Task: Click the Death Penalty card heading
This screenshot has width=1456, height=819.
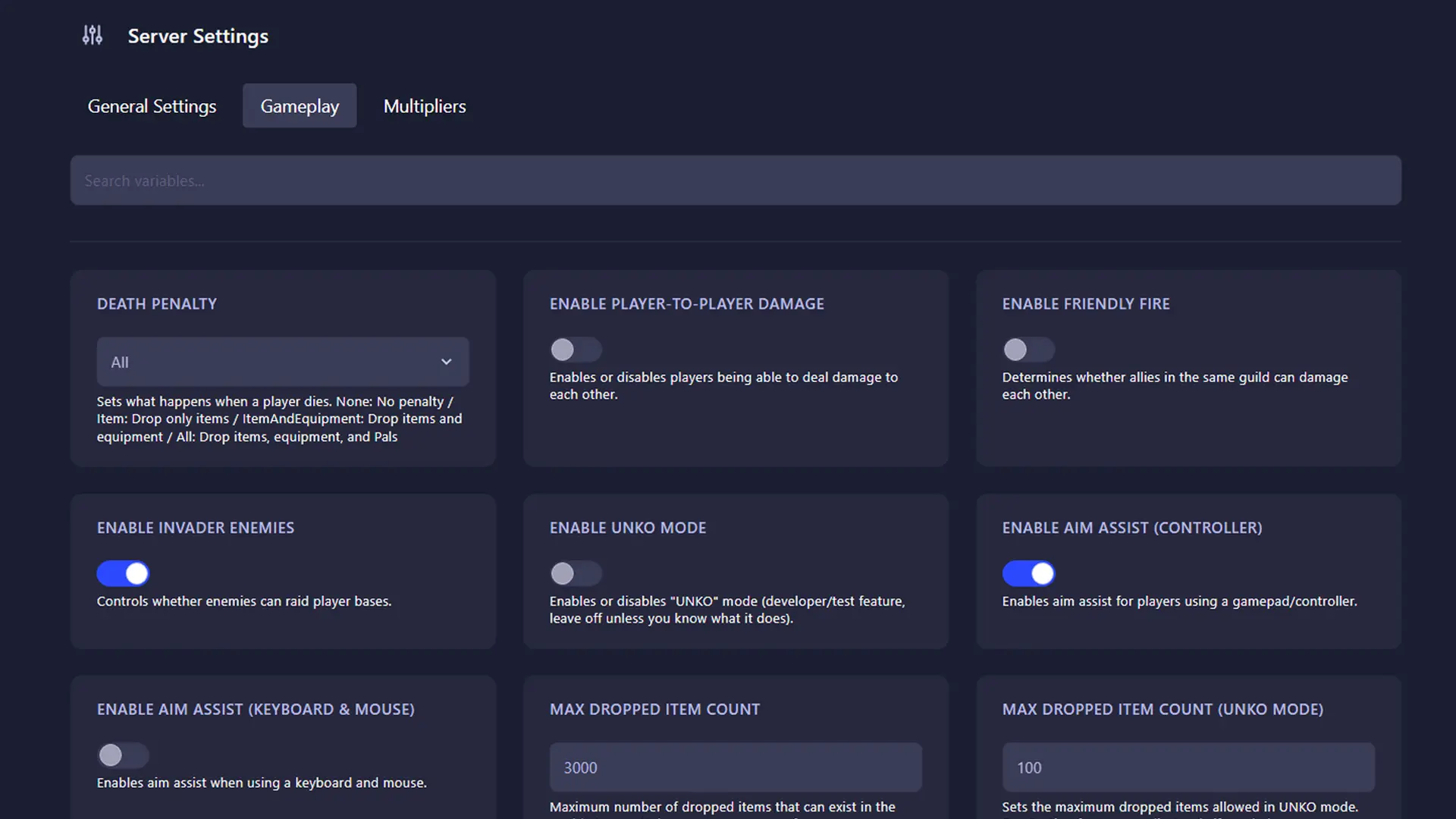Action: [x=157, y=303]
